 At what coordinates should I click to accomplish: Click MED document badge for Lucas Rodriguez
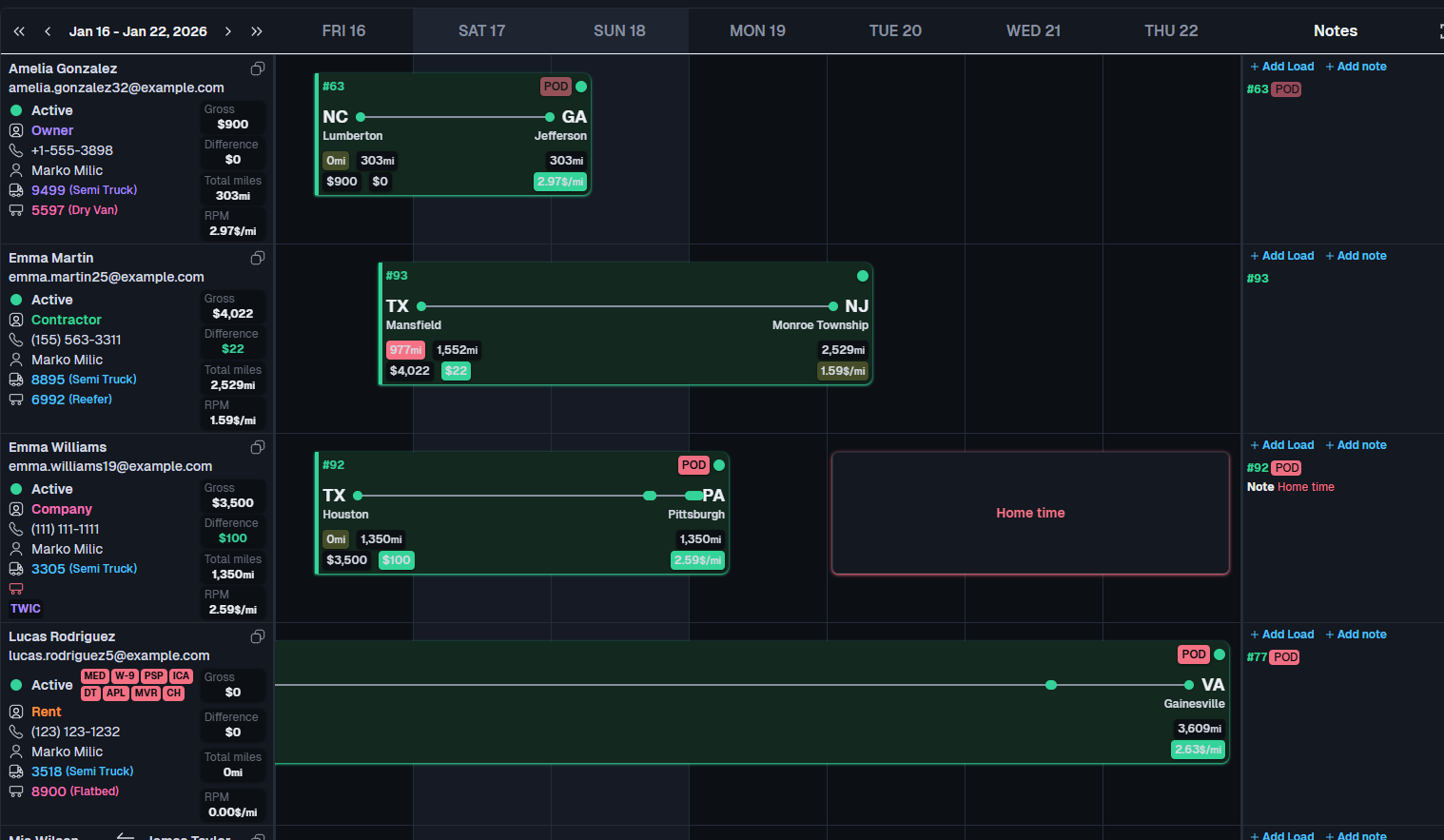[94, 676]
